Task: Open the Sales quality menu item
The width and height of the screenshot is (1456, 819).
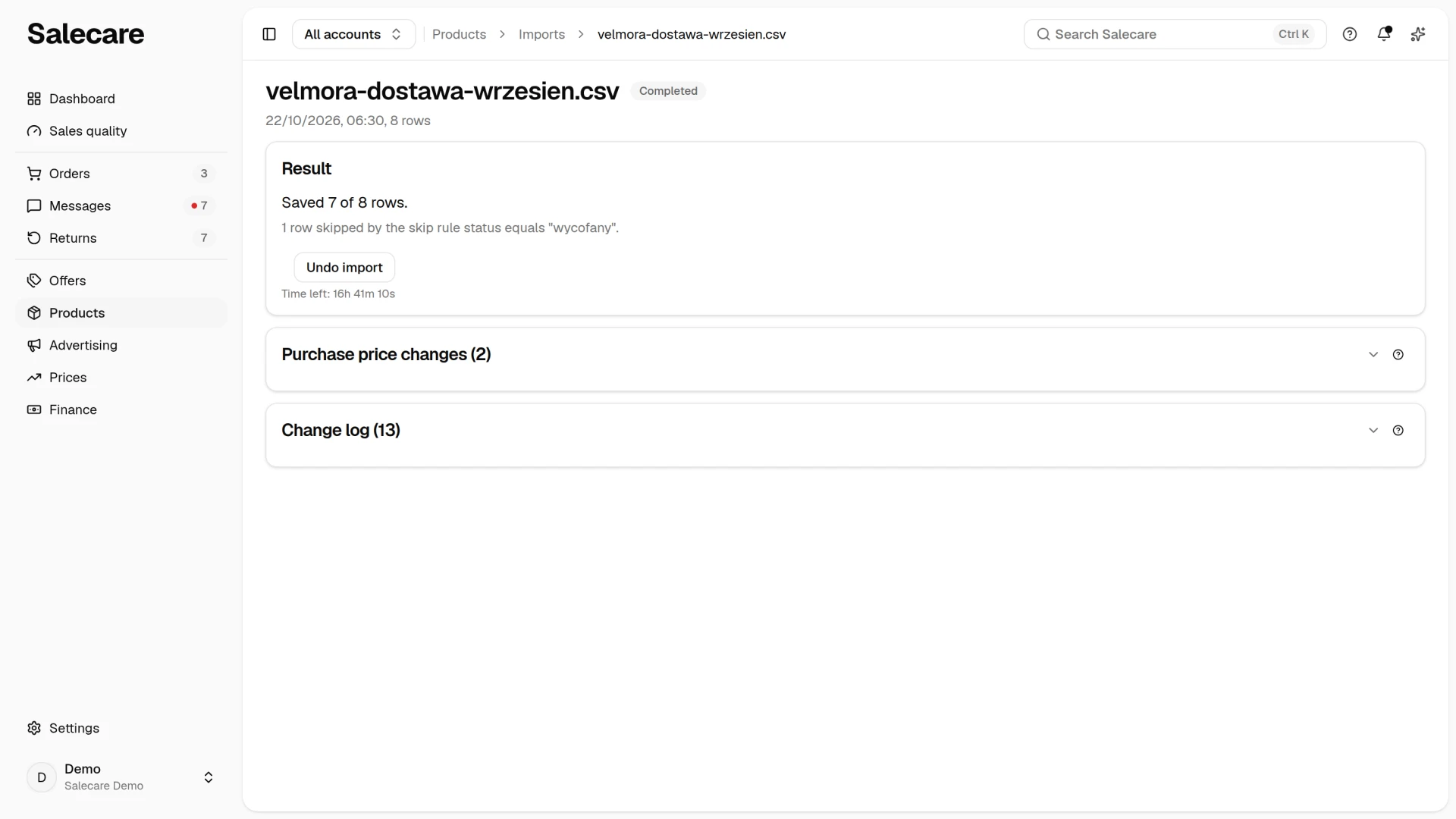Action: (x=121, y=131)
